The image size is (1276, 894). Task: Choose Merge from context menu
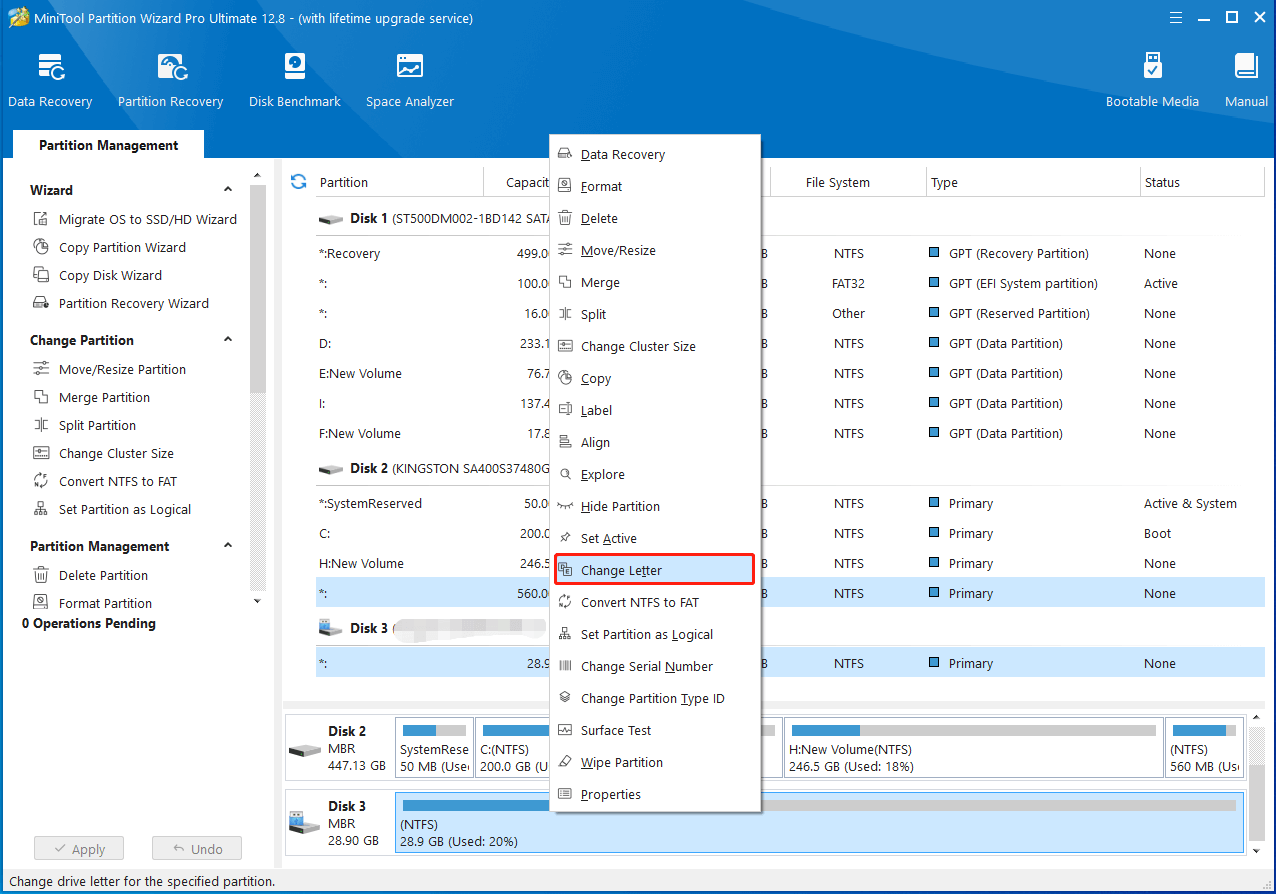[655, 282]
